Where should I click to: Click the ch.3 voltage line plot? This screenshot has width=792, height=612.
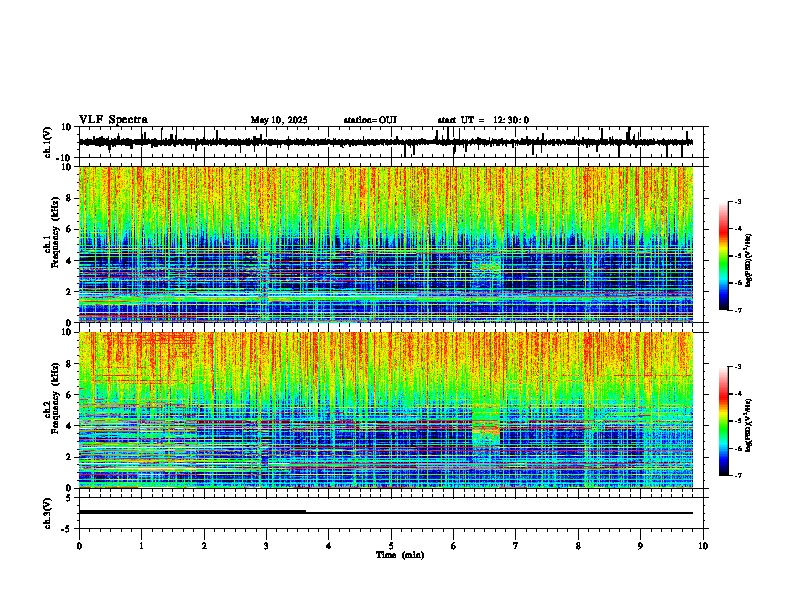[393, 513]
